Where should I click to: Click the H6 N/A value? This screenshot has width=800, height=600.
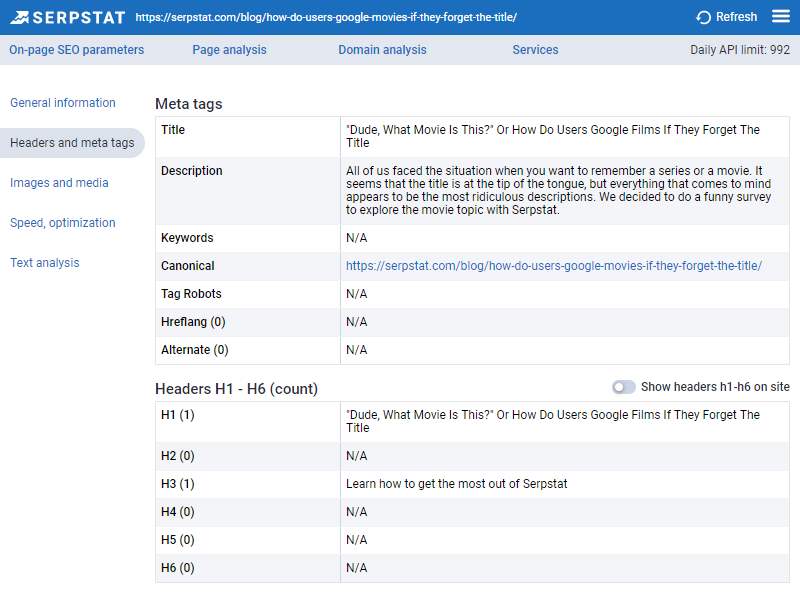[357, 568]
